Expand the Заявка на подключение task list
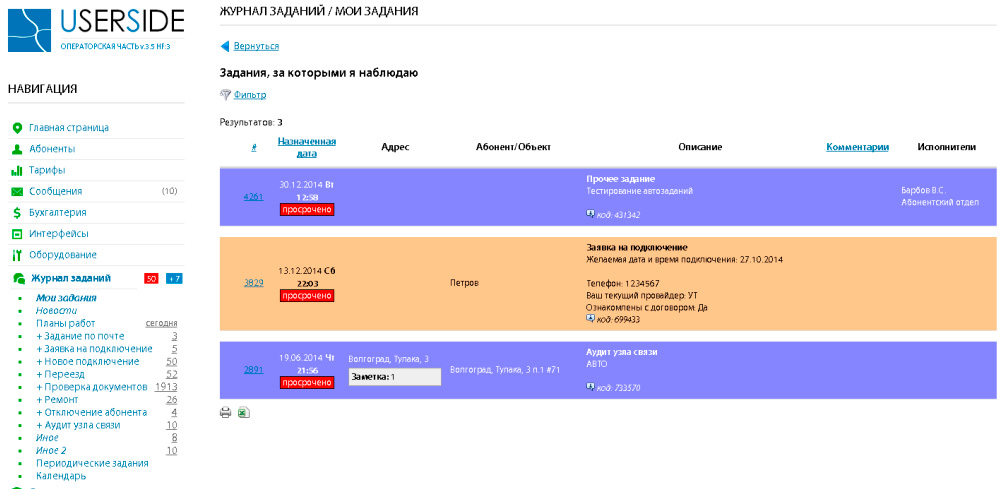Viewport: 1007px width, 489px height. pyautogui.click(x=94, y=349)
